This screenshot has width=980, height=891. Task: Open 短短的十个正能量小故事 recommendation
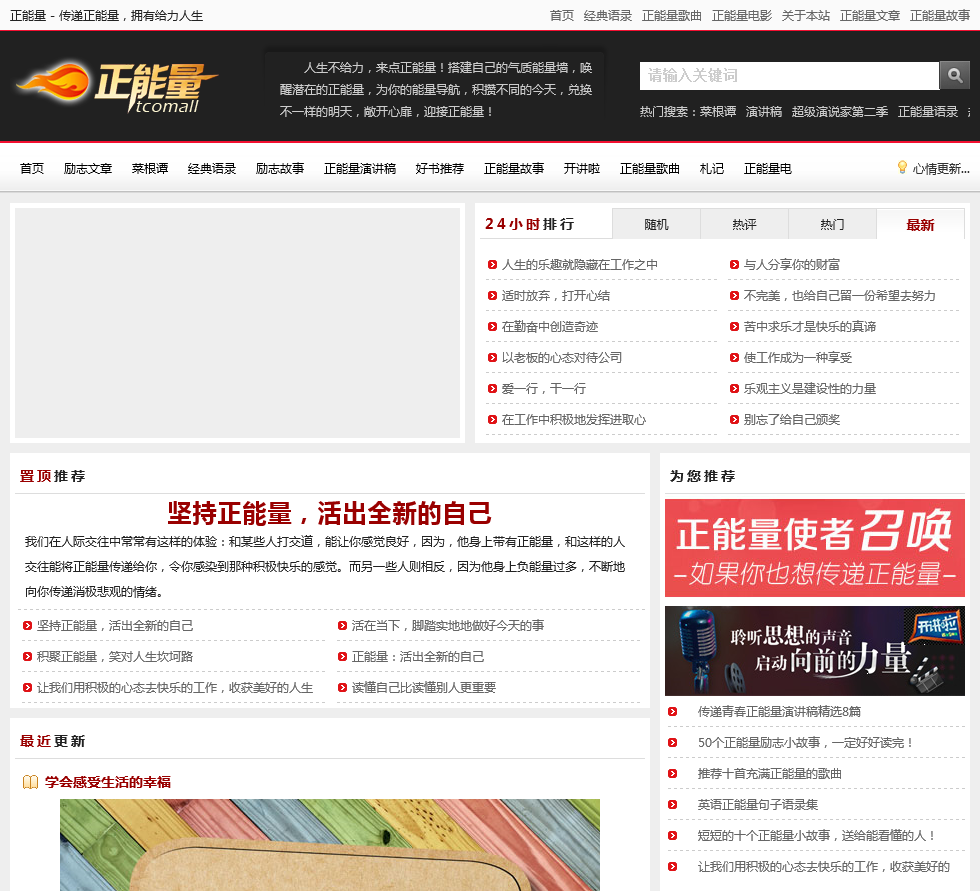coord(816,836)
